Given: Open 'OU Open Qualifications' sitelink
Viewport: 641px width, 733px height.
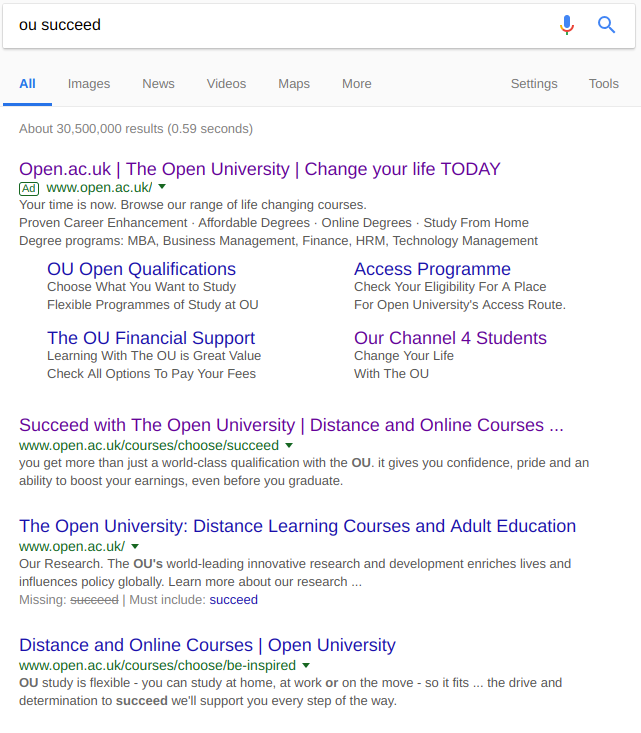Looking at the screenshot, I should click(141, 269).
